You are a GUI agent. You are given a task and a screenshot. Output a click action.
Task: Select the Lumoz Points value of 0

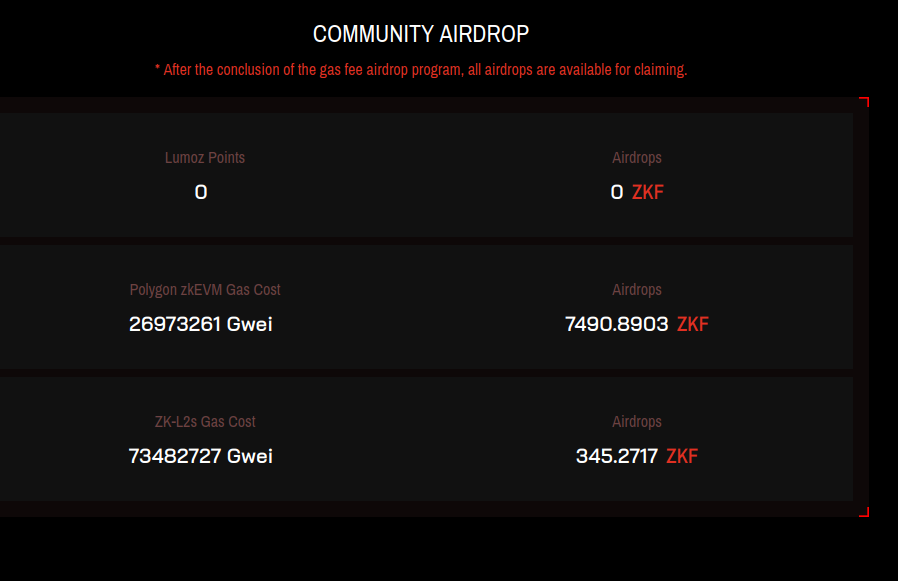click(x=201, y=192)
